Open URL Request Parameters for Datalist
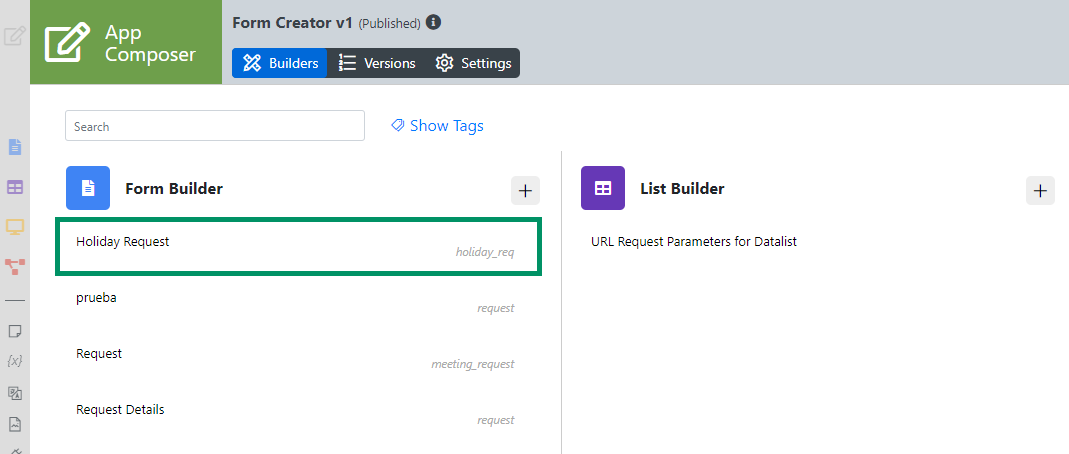 tap(693, 241)
